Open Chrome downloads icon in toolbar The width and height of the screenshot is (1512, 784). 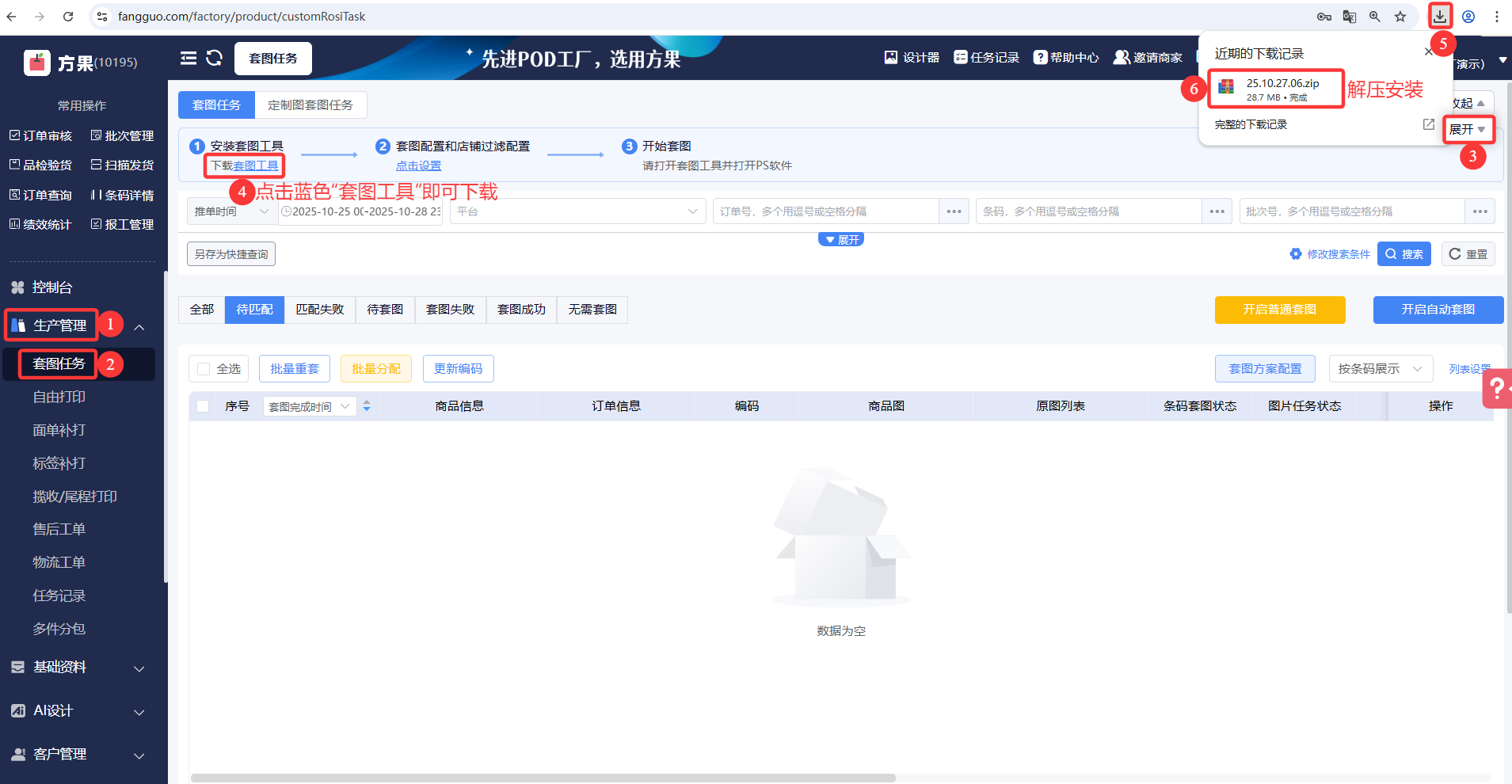click(1439, 16)
